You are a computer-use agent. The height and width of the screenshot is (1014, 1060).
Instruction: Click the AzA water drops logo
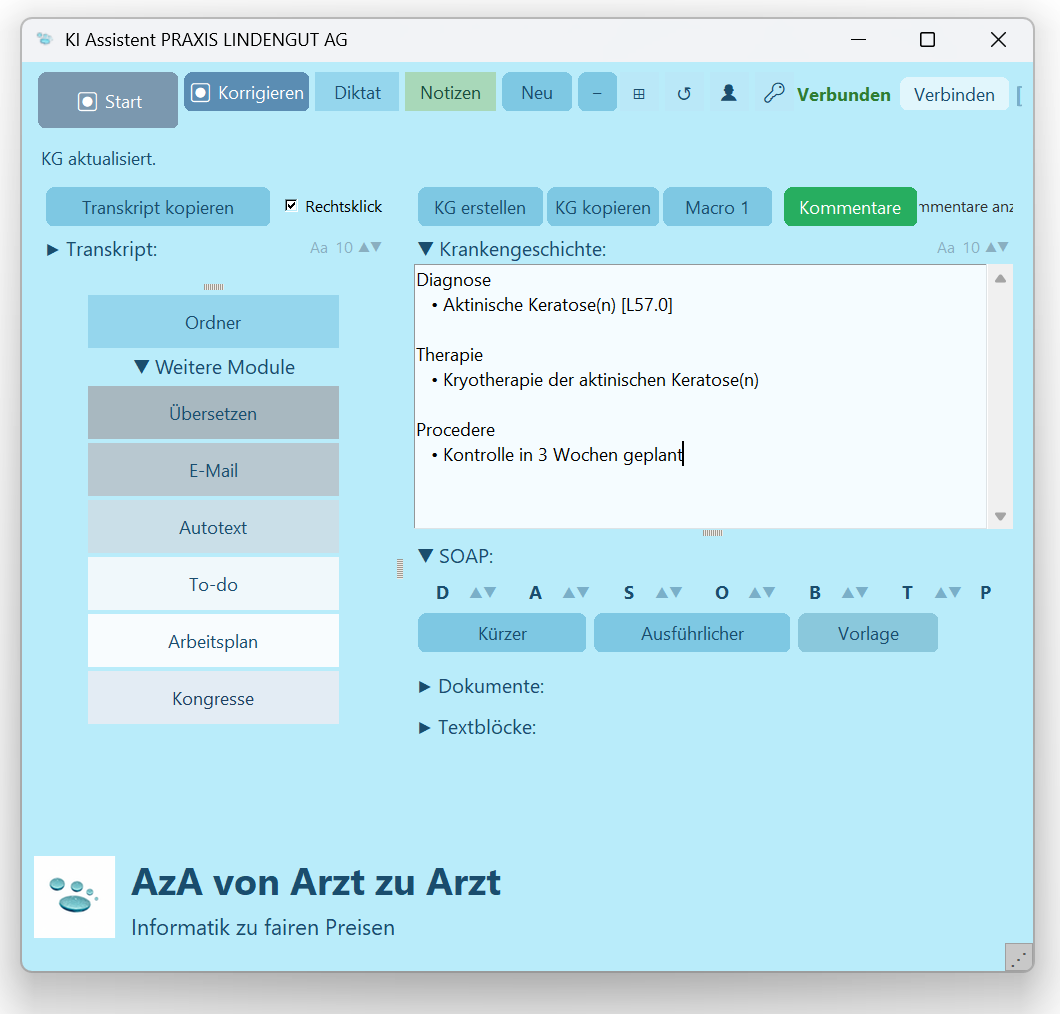[x=74, y=896]
